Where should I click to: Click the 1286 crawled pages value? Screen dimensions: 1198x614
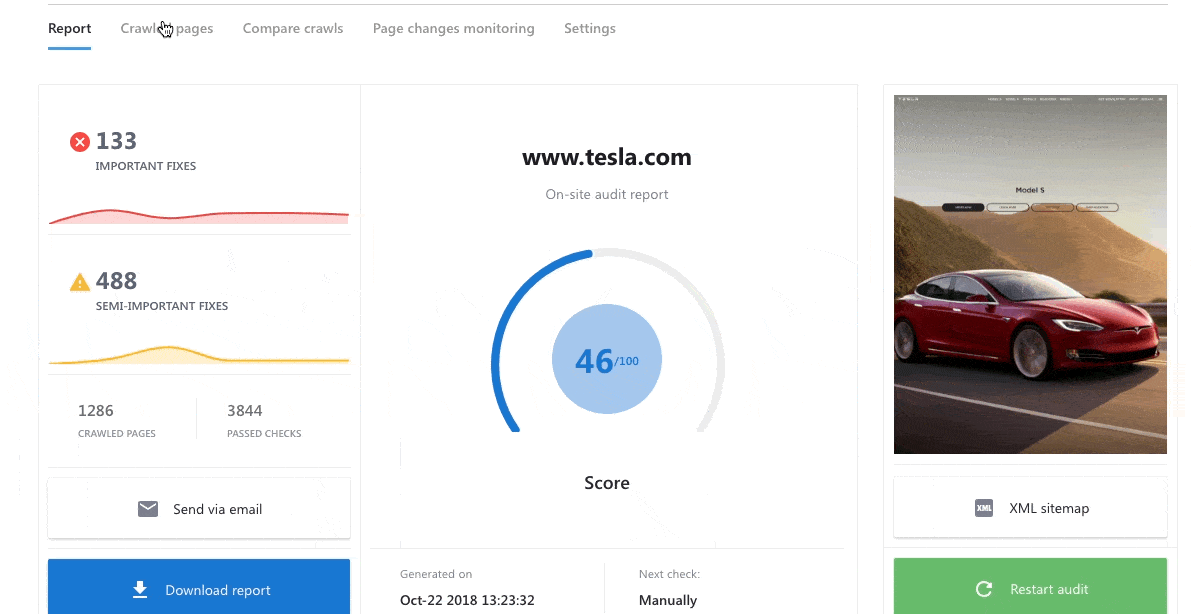coord(96,411)
